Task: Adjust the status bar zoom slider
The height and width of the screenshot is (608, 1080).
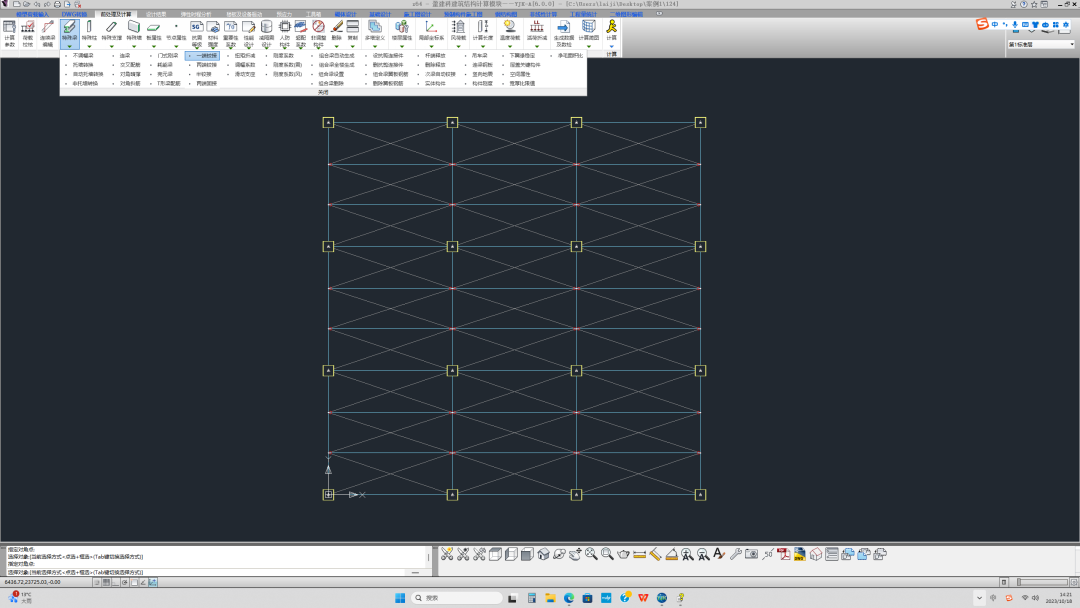Action: click(x=1043, y=583)
